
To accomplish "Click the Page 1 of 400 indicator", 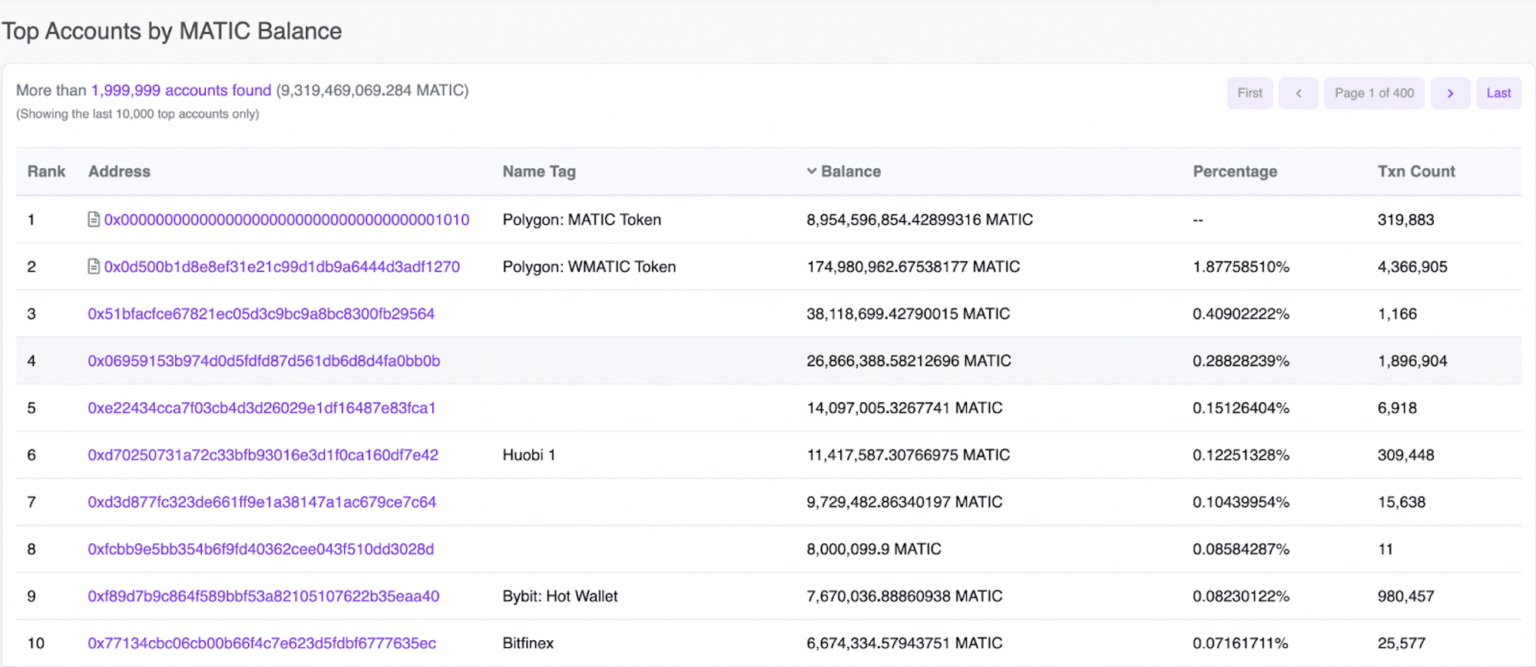I will [x=1374, y=93].
